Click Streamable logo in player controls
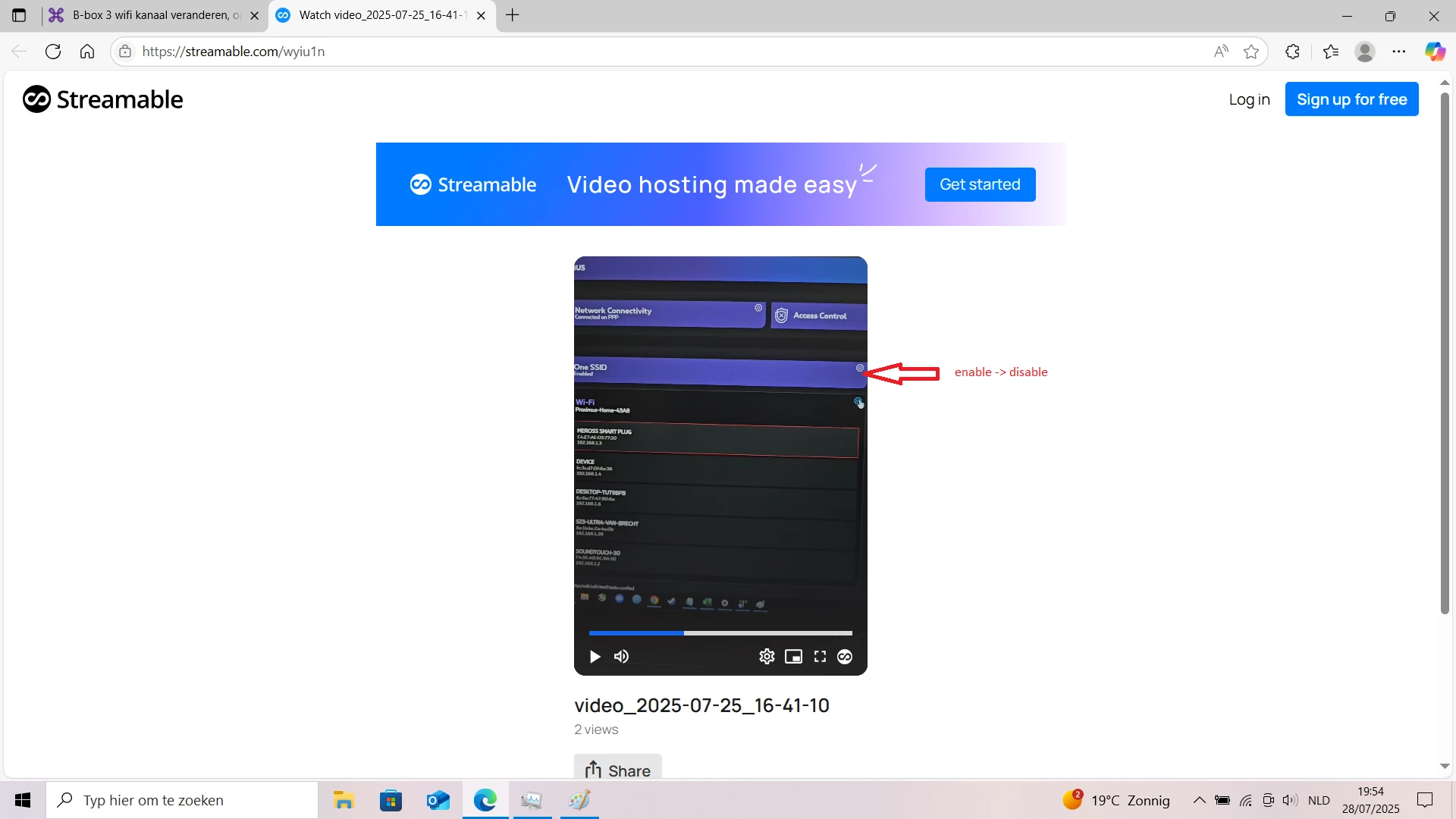1456x819 pixels. point(845,657)
